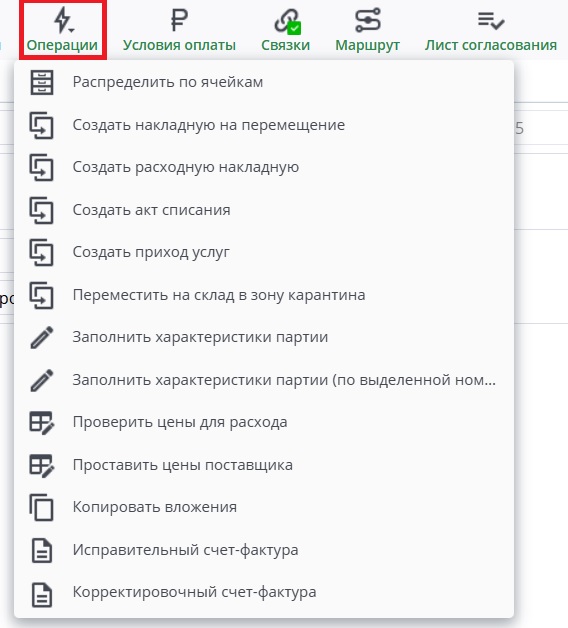This screenshot has height=628, width=568.
Task: Click the ruble icon for Условия оплаты
Action: [179, 20]
